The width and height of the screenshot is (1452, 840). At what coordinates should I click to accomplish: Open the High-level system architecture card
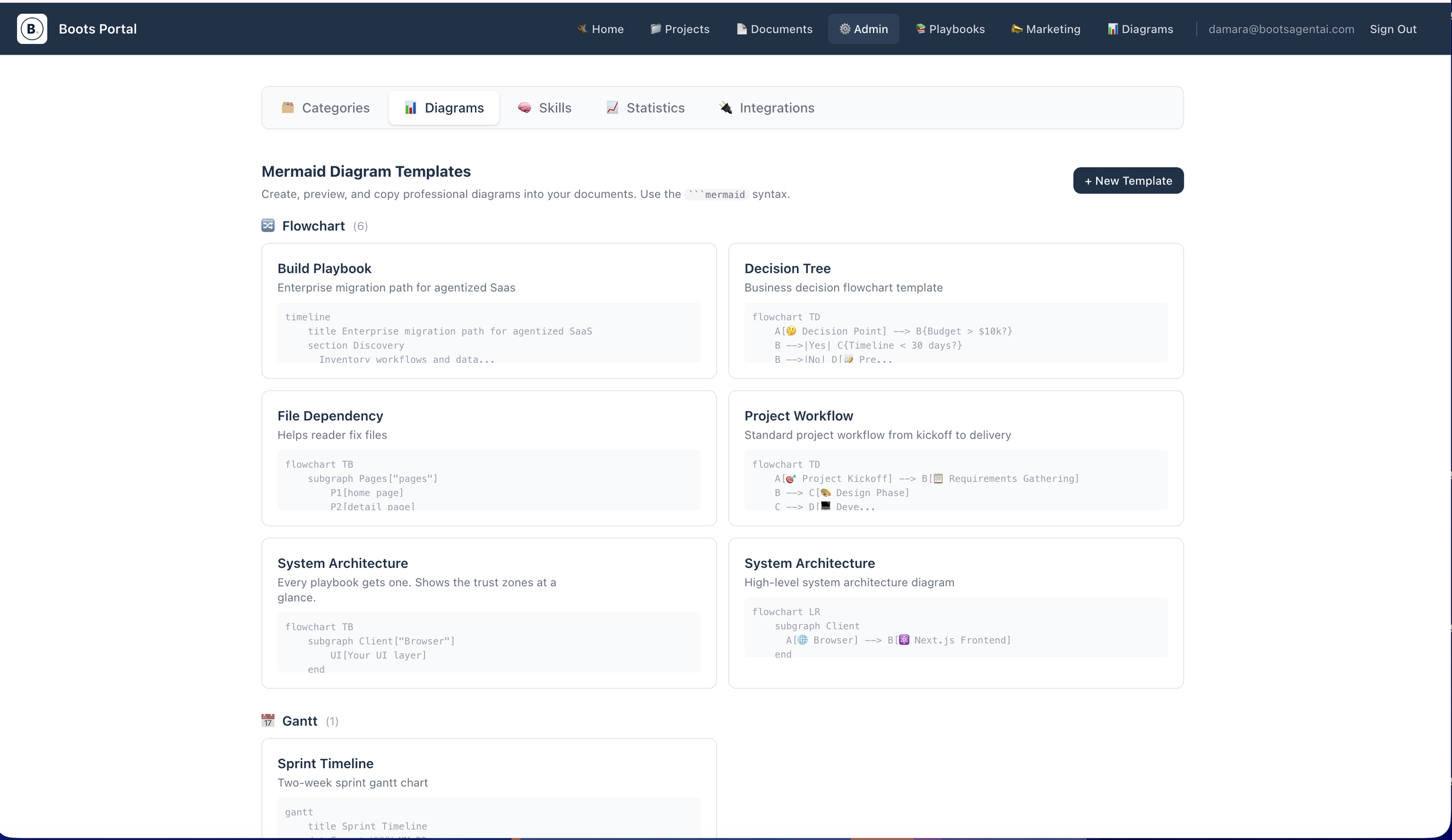(956, 613)
